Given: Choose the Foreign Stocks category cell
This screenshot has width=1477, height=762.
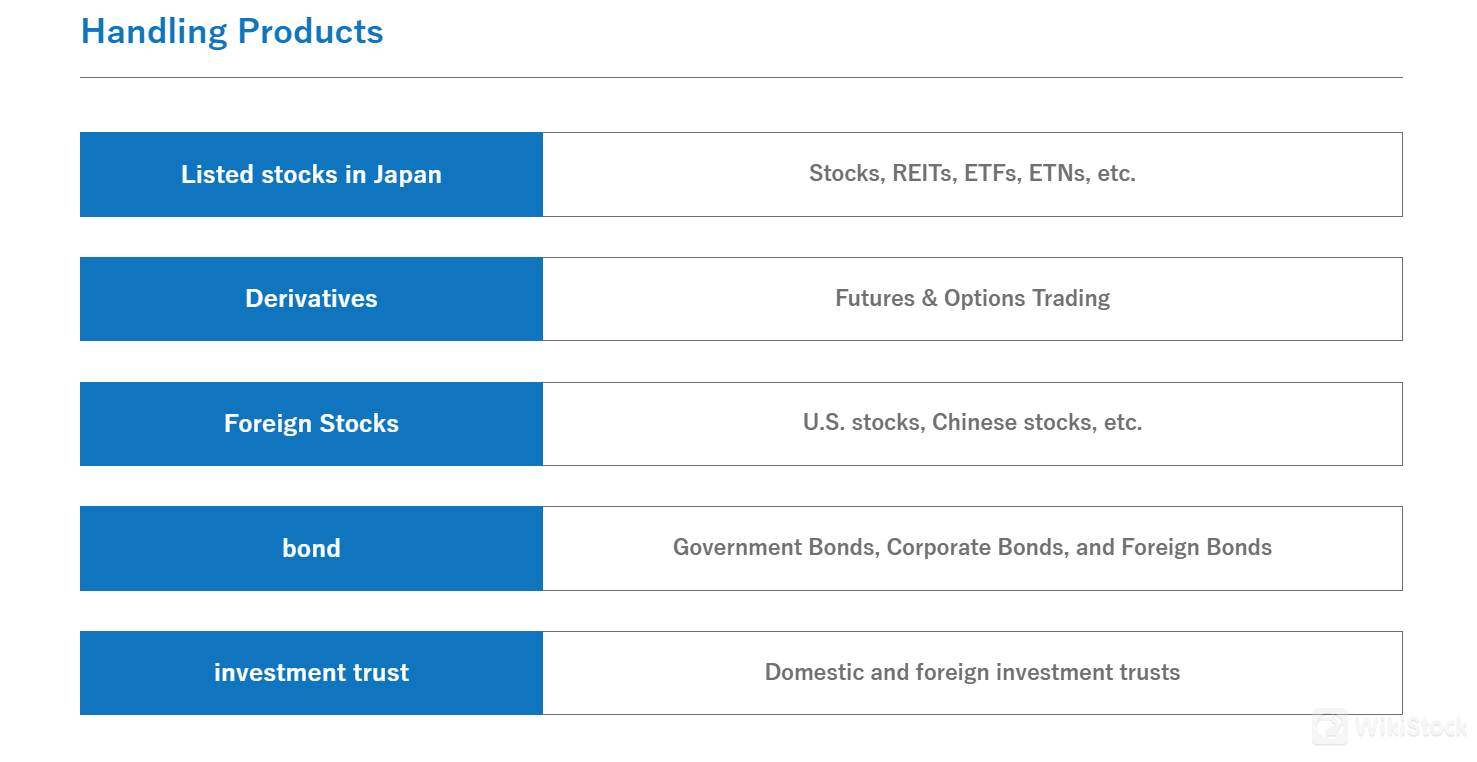Looking at the screenshot, I should click(x=311, y=424).
